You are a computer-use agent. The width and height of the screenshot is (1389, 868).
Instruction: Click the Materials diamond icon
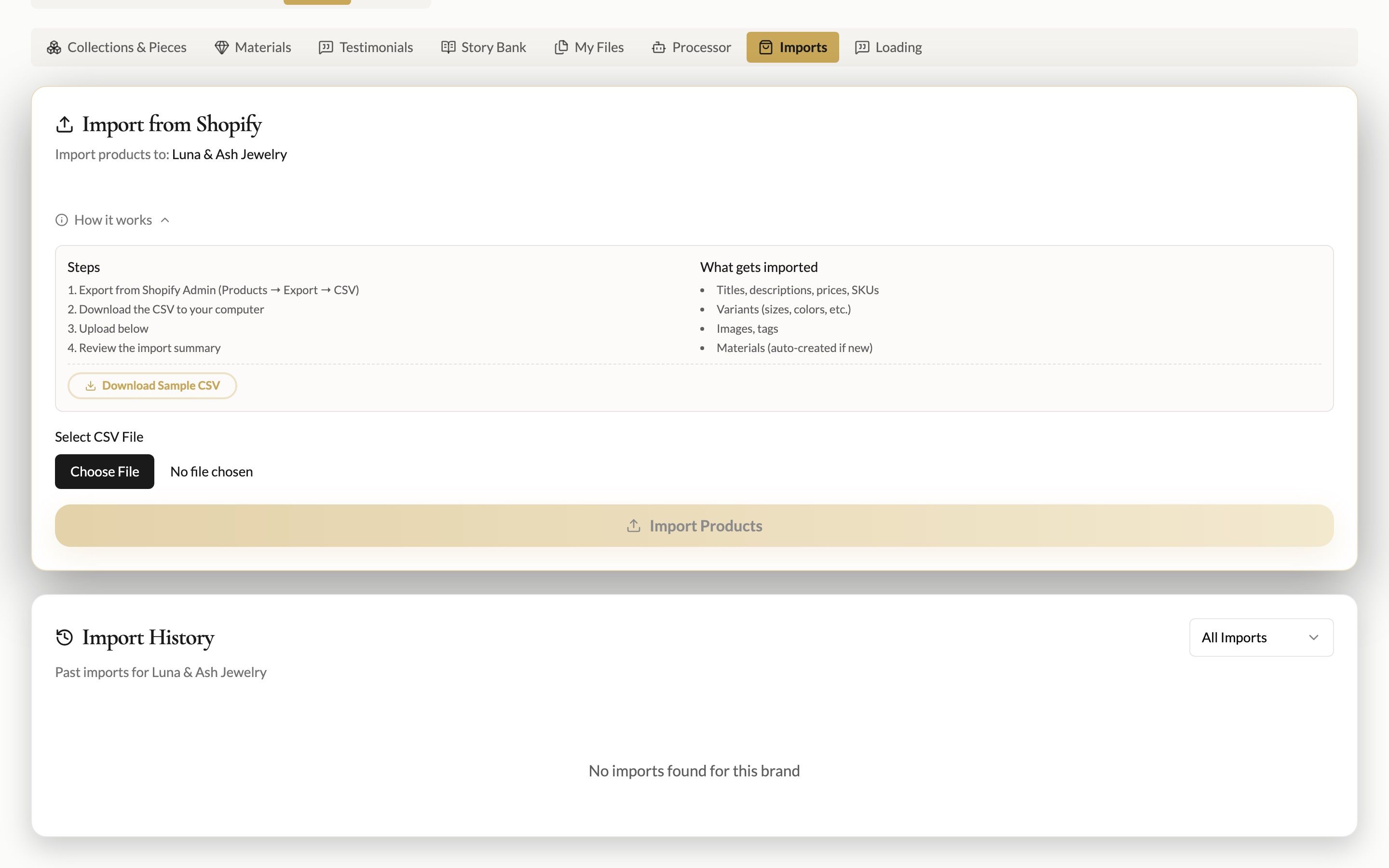(x=221, y=47)
